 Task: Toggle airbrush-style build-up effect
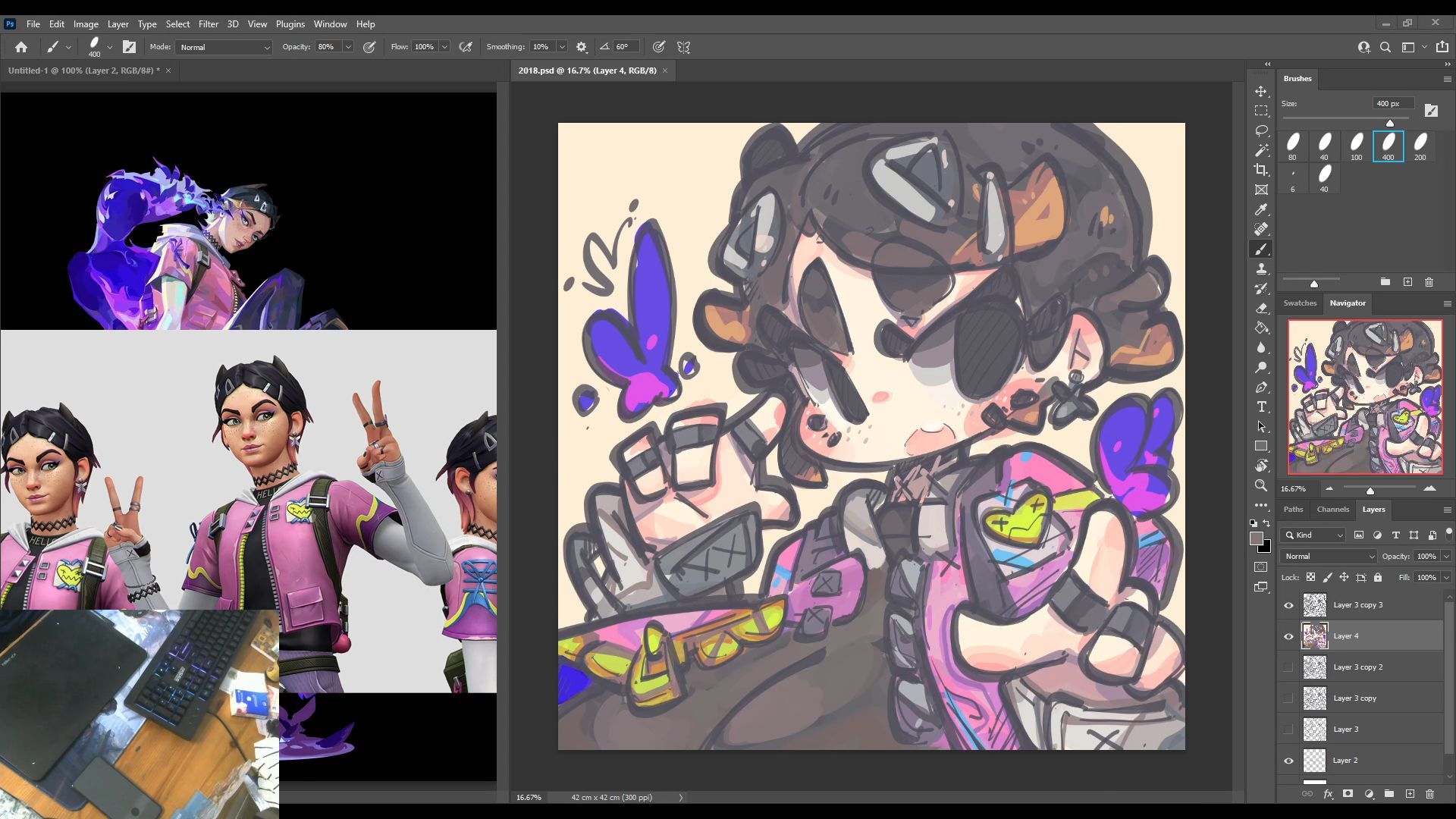[466, 47]
